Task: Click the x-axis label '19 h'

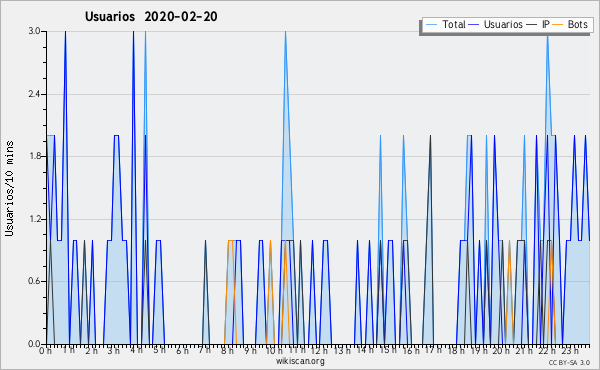Action: [478, 351]
